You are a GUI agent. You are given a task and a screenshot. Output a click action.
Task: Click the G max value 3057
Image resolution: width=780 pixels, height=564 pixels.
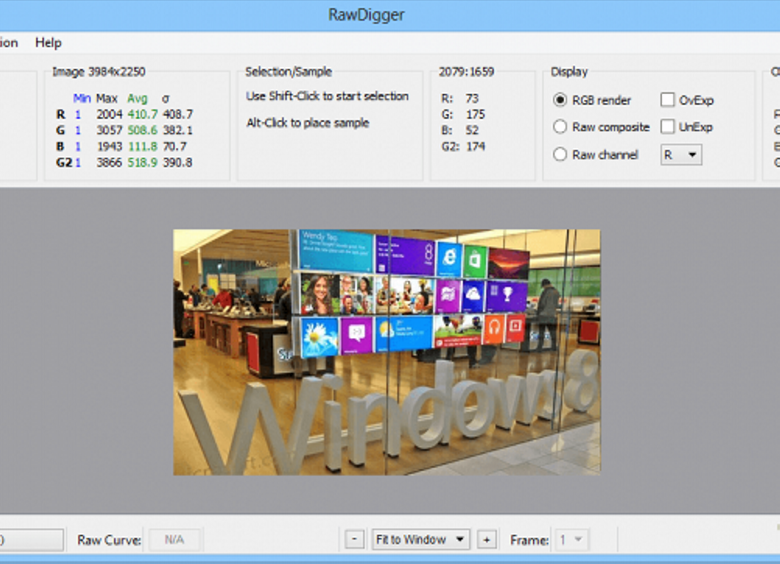[109, 130]
